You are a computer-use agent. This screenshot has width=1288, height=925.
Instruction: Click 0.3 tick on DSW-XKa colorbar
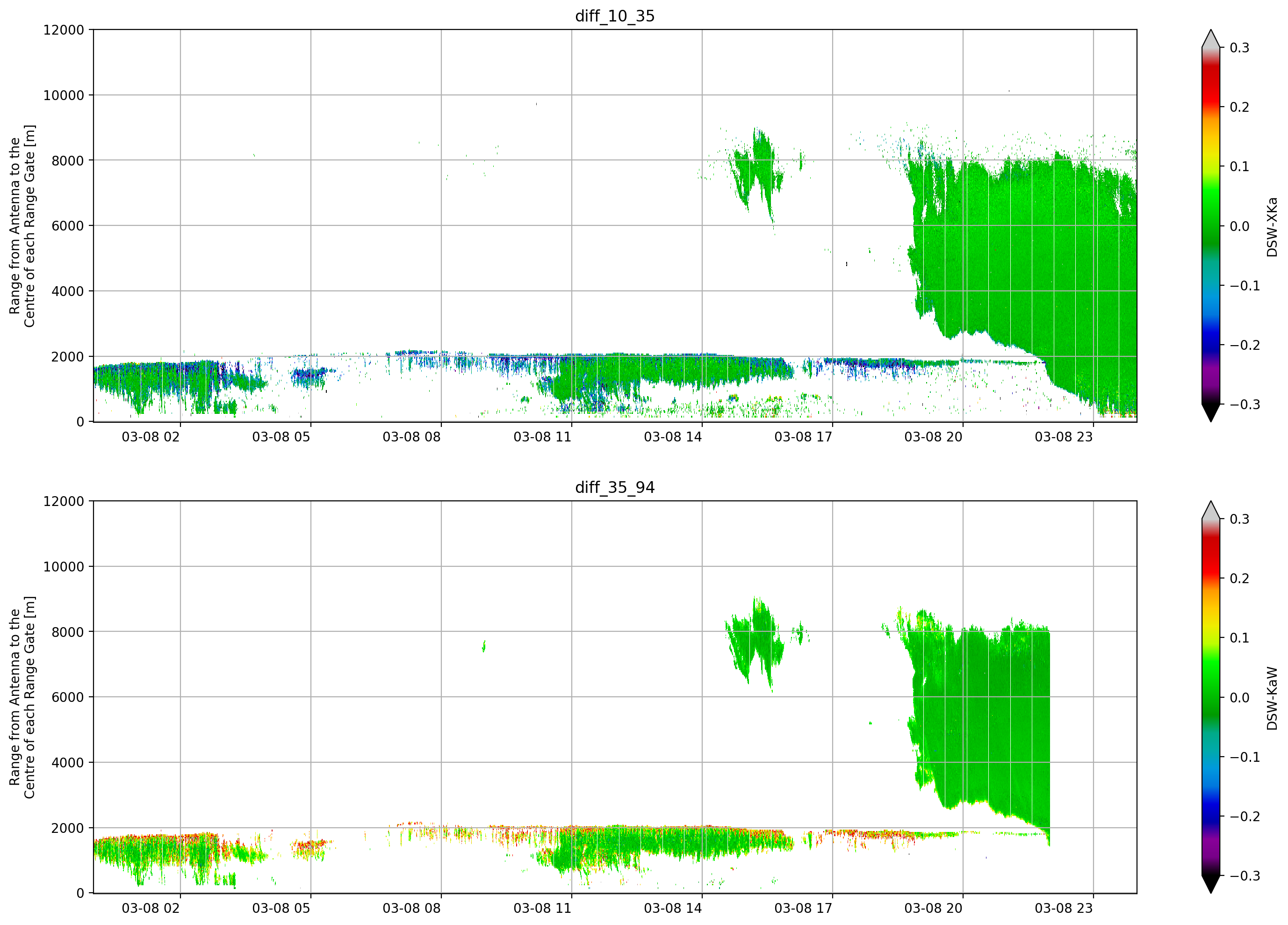[1239, 48]
